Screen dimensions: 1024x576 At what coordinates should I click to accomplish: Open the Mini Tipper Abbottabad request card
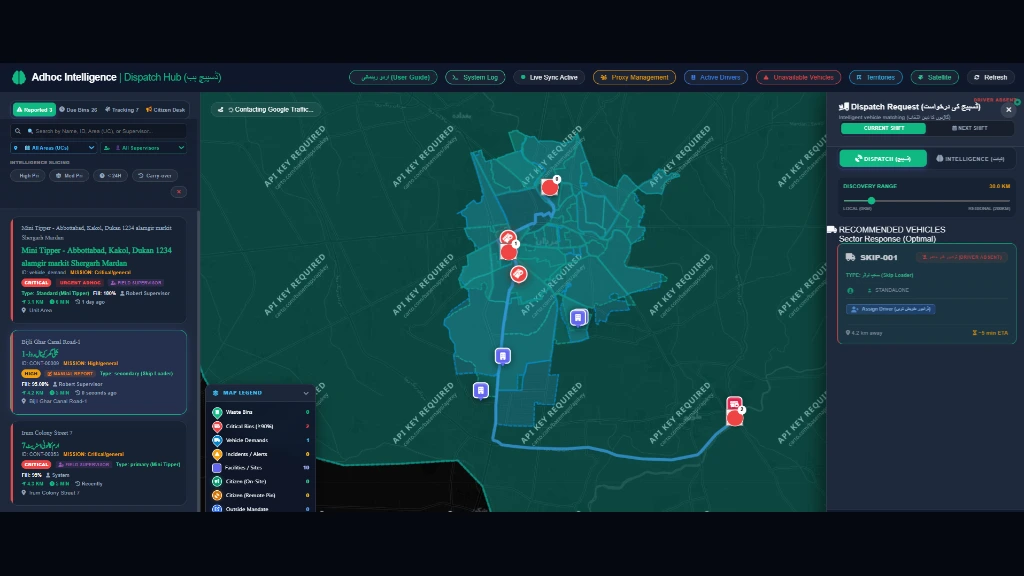click(99, 270)
